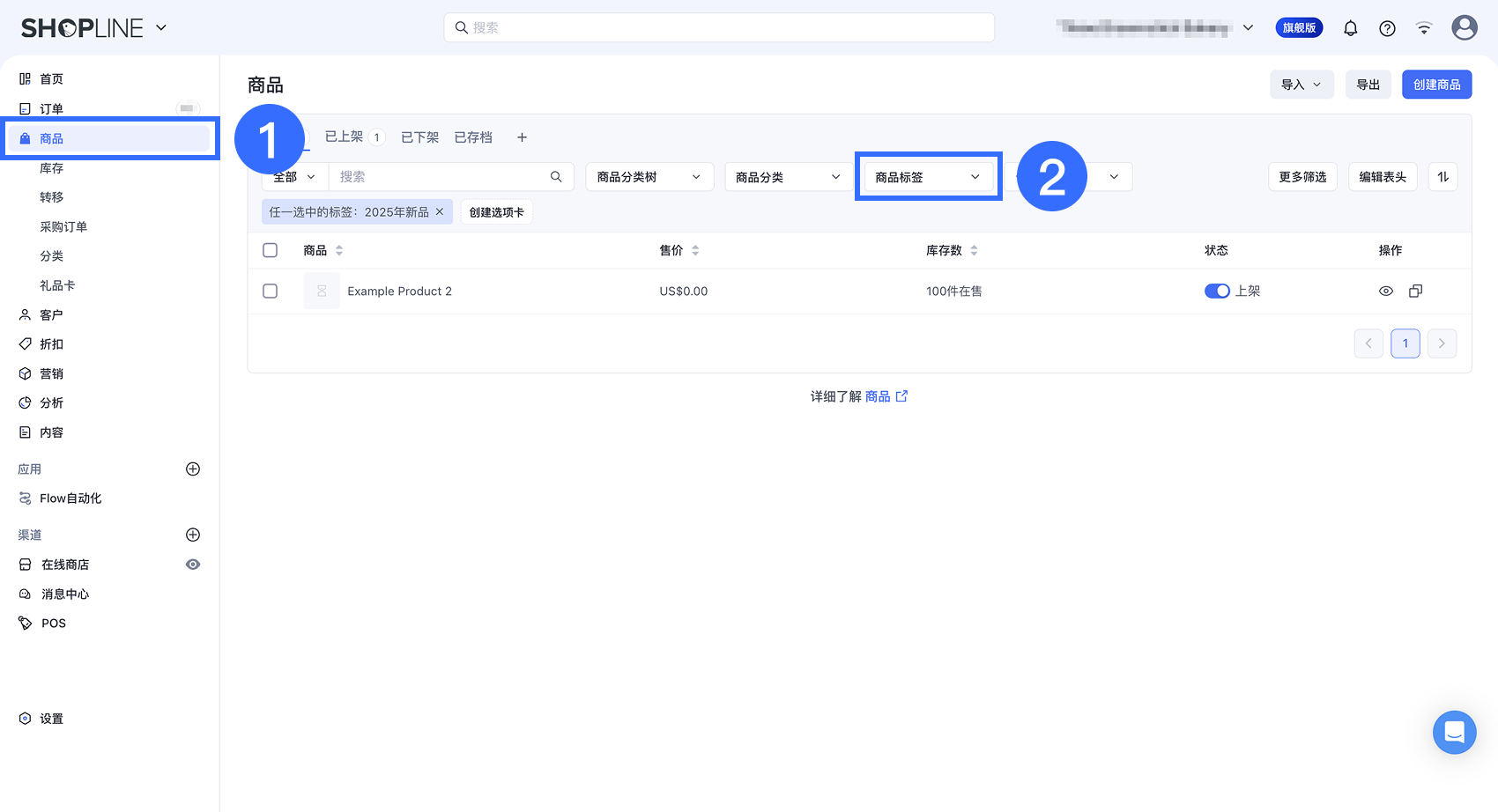Check the Example Product 2 checkbox
Screen dimensions: 1498x812
271,291
